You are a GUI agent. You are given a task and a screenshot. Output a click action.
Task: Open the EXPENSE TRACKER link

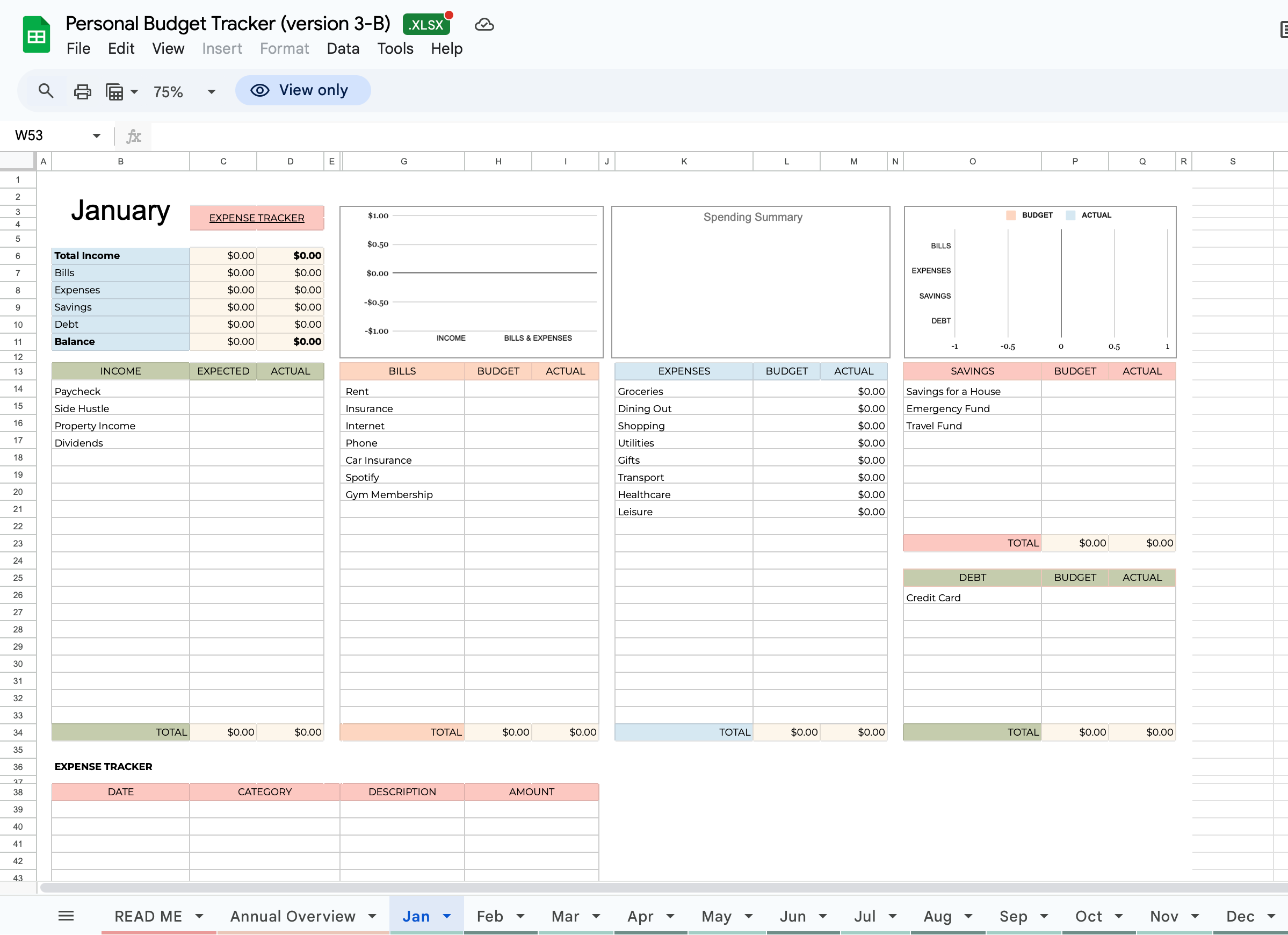coord(257,218)
